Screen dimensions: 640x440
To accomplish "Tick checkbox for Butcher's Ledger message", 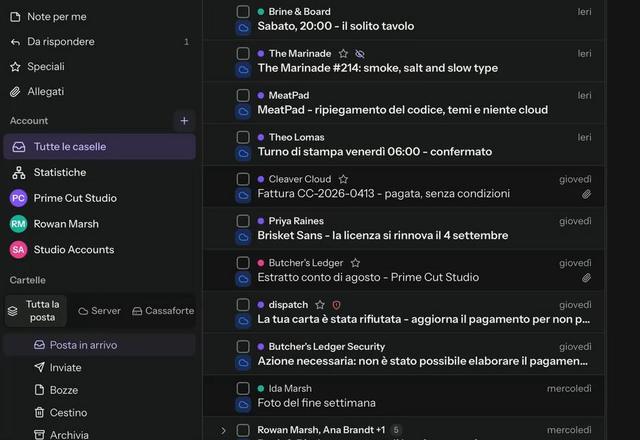I will [243, 263].
